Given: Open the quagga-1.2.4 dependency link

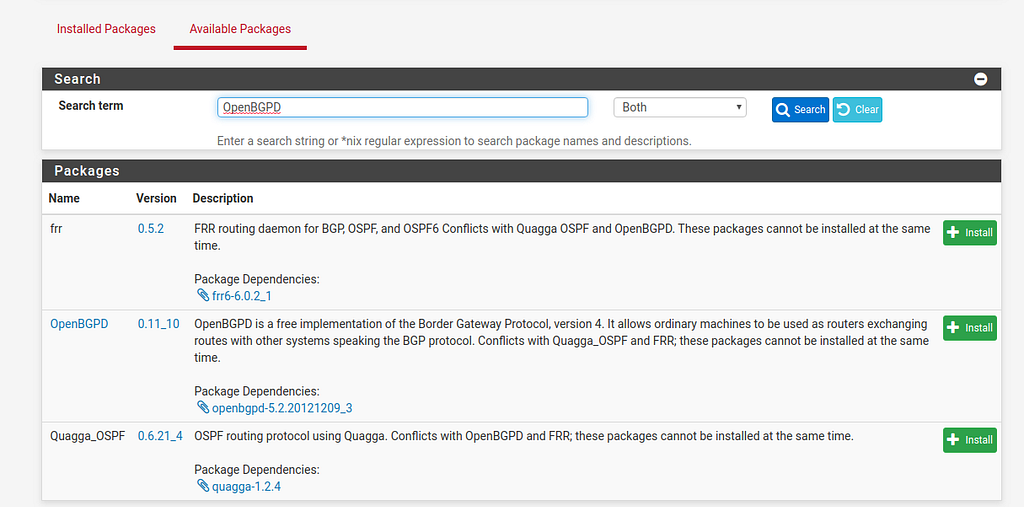Looking at the screenshot, I should (x=247, y=486).
